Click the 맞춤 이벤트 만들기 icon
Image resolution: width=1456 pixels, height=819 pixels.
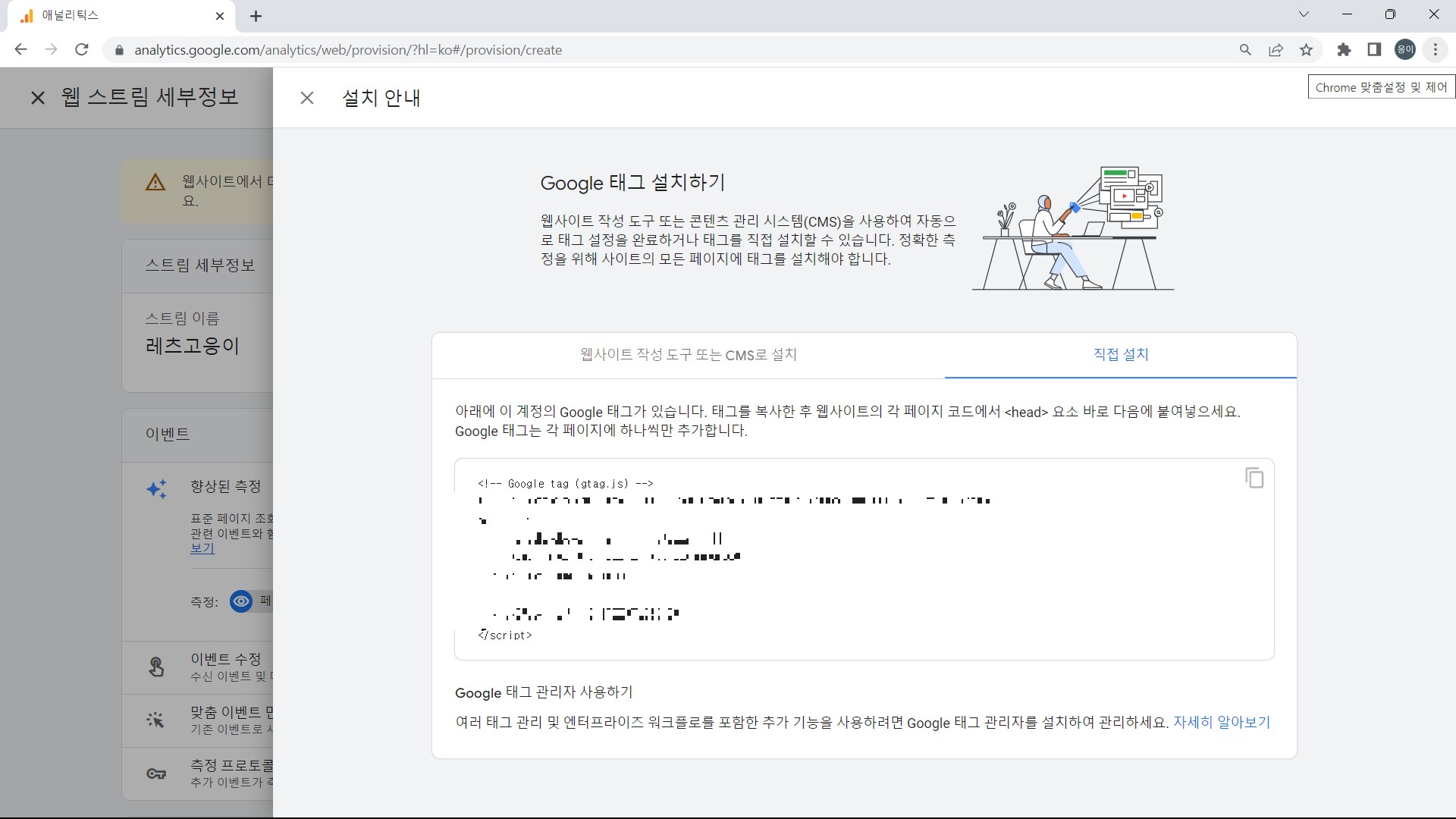pos(156,720)
